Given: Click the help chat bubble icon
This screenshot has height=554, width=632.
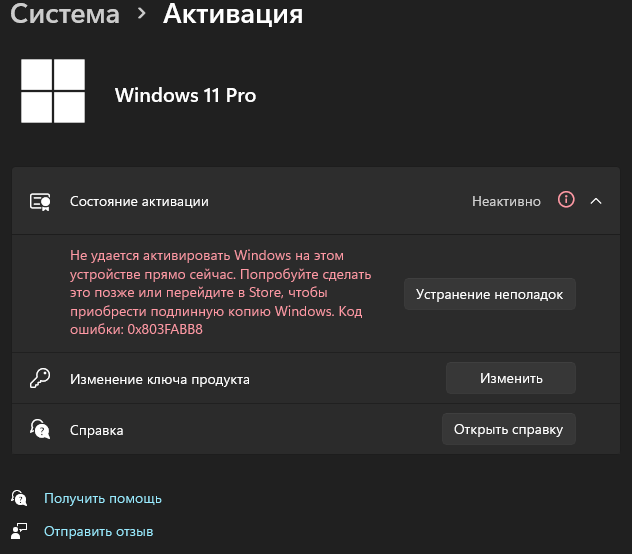Looking at the screenshot, I should [40, 430].
